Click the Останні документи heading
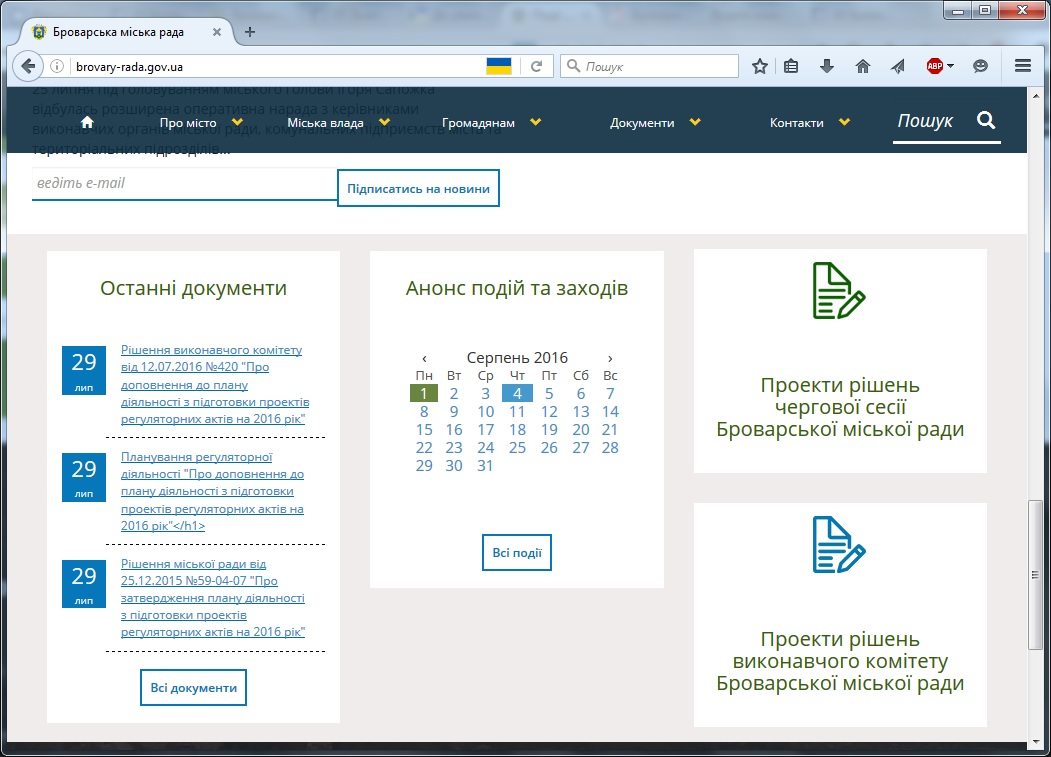 (x=193, y=288)
